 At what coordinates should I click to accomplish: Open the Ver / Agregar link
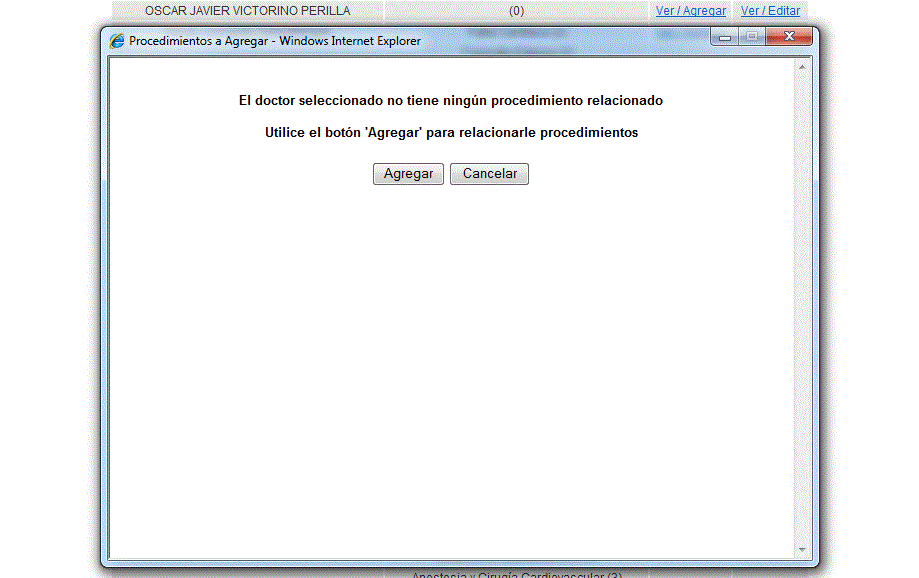click(x=691, y=11)
